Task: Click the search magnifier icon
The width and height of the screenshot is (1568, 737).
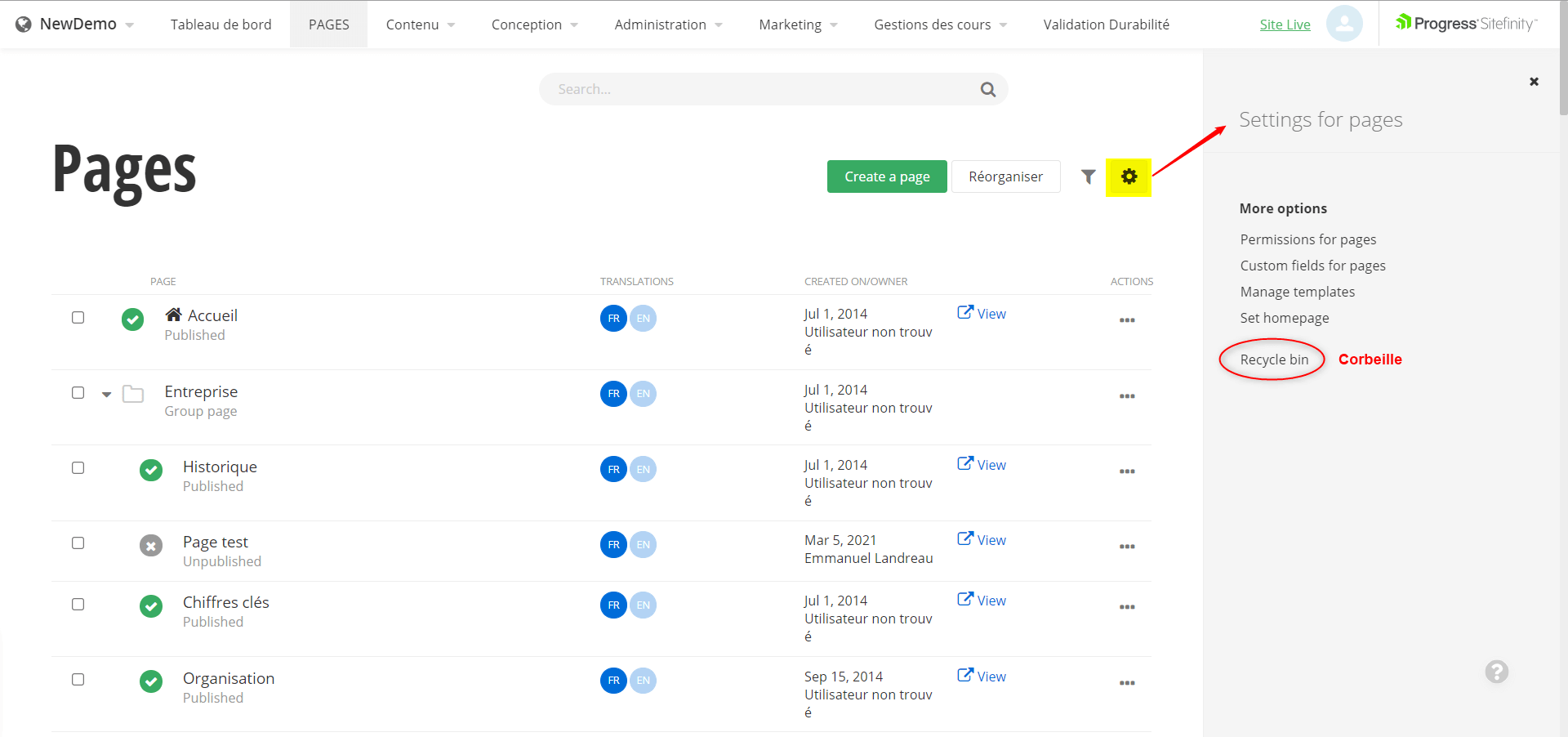Action: [987, 90]
